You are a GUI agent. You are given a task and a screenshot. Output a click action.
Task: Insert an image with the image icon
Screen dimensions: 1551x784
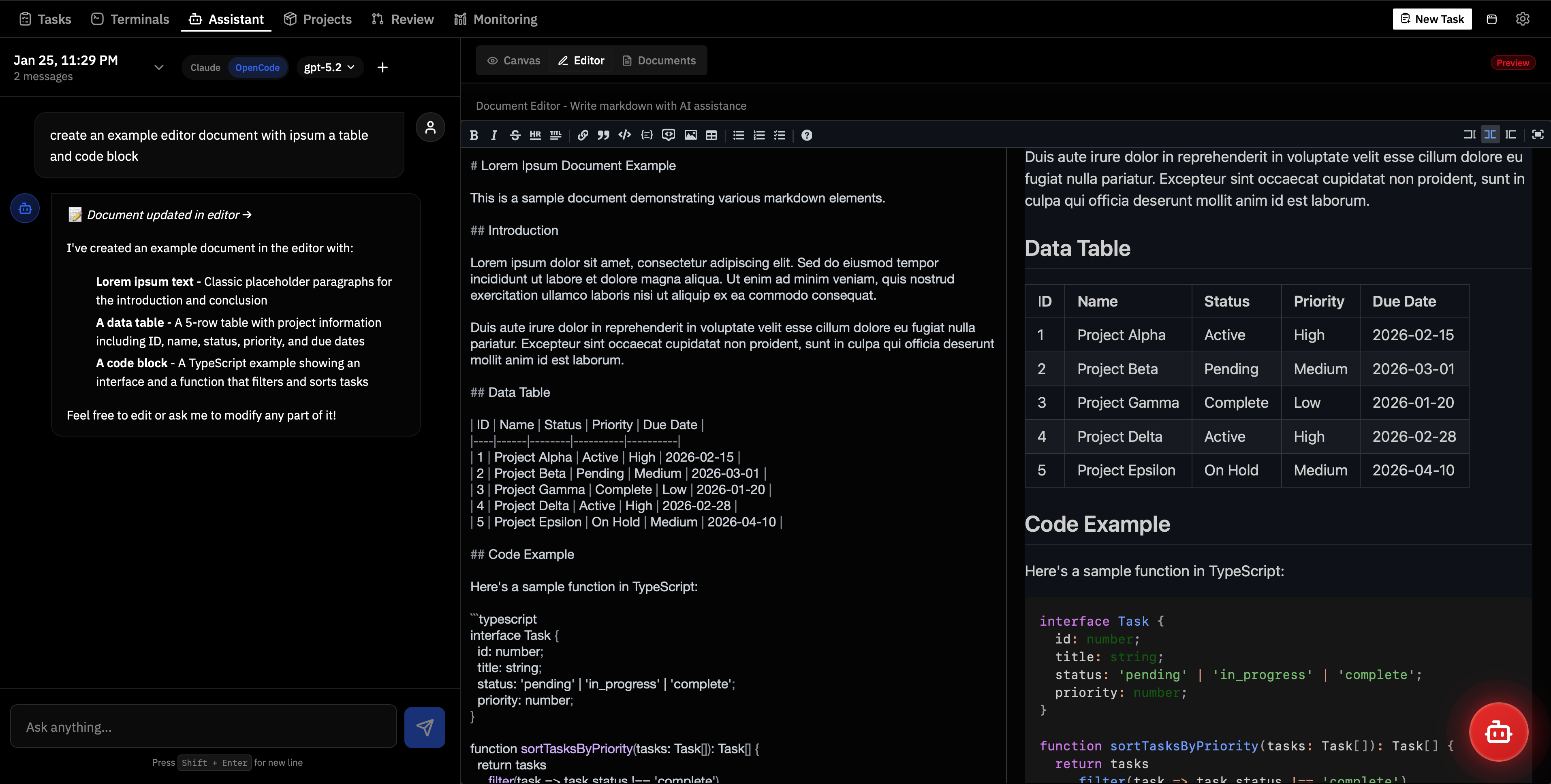690,135
